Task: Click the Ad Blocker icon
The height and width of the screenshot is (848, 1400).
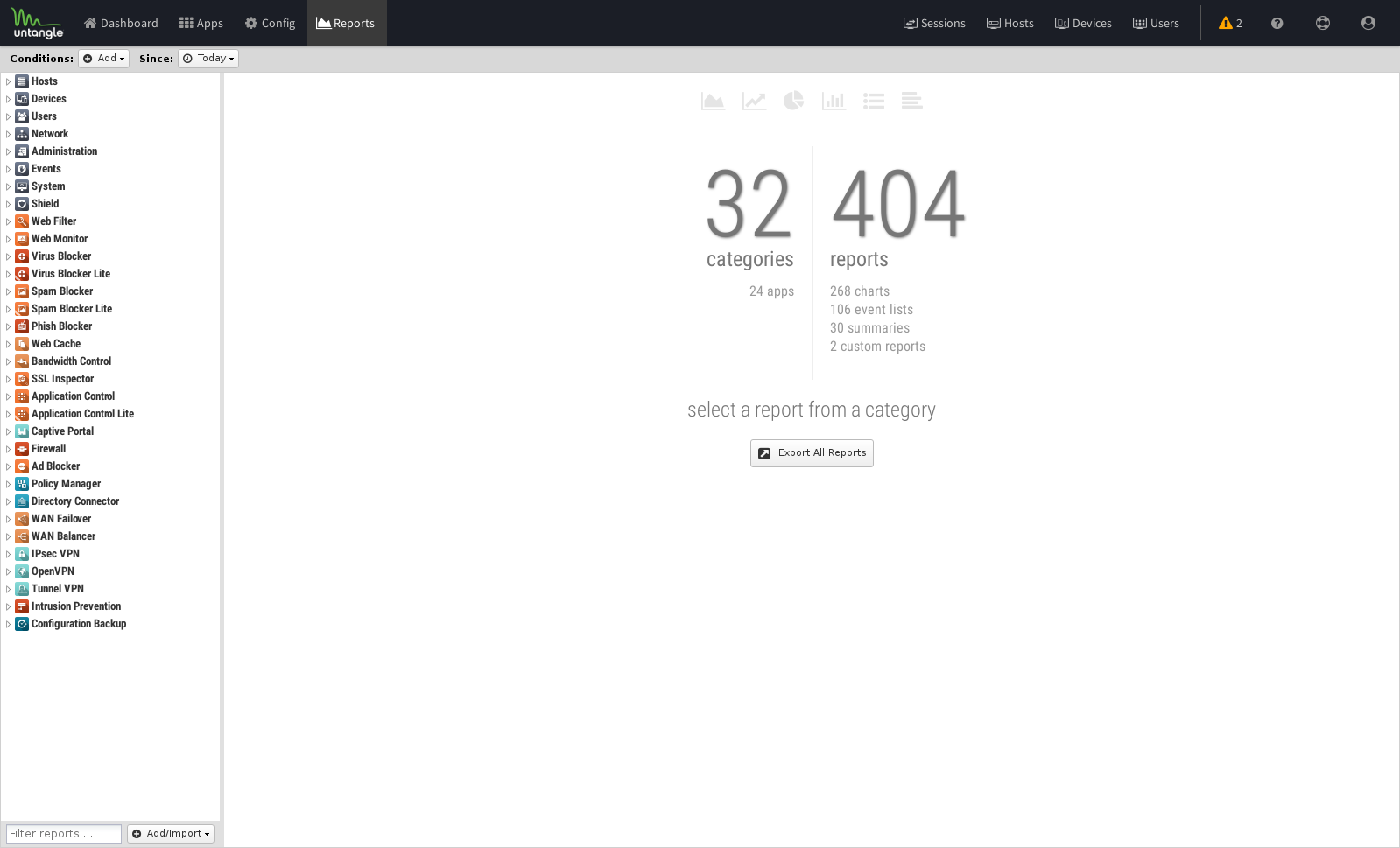Action: (x=22, y=466)
